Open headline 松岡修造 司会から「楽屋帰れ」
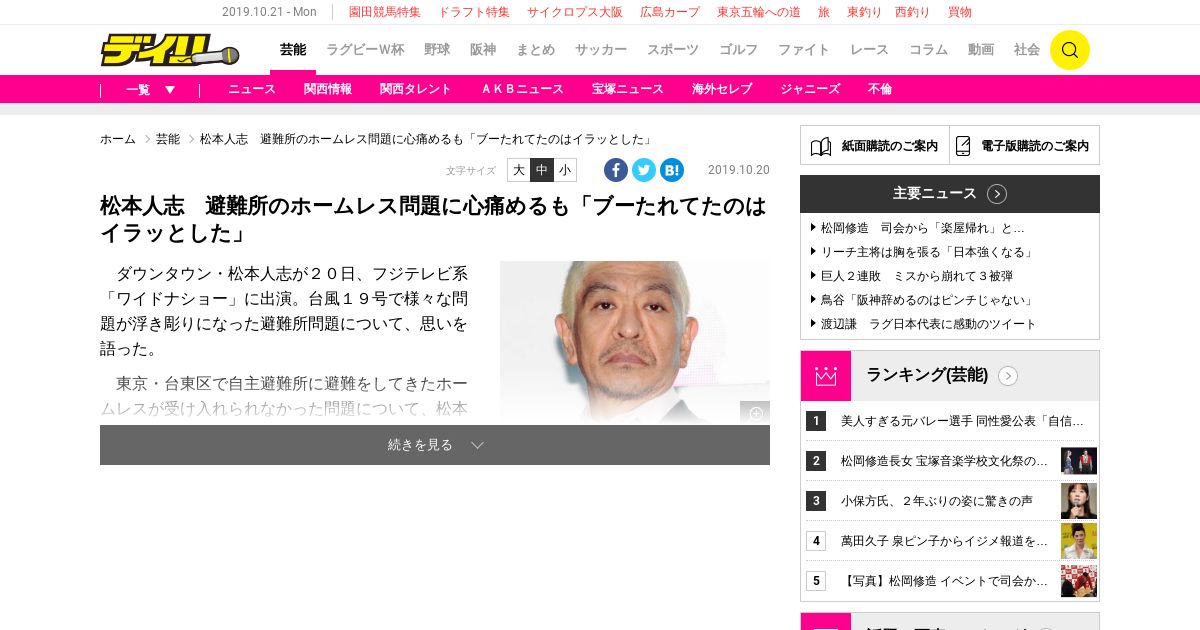Image resolution: width=1200 pixels, height=630 pixels. point(923,228)
